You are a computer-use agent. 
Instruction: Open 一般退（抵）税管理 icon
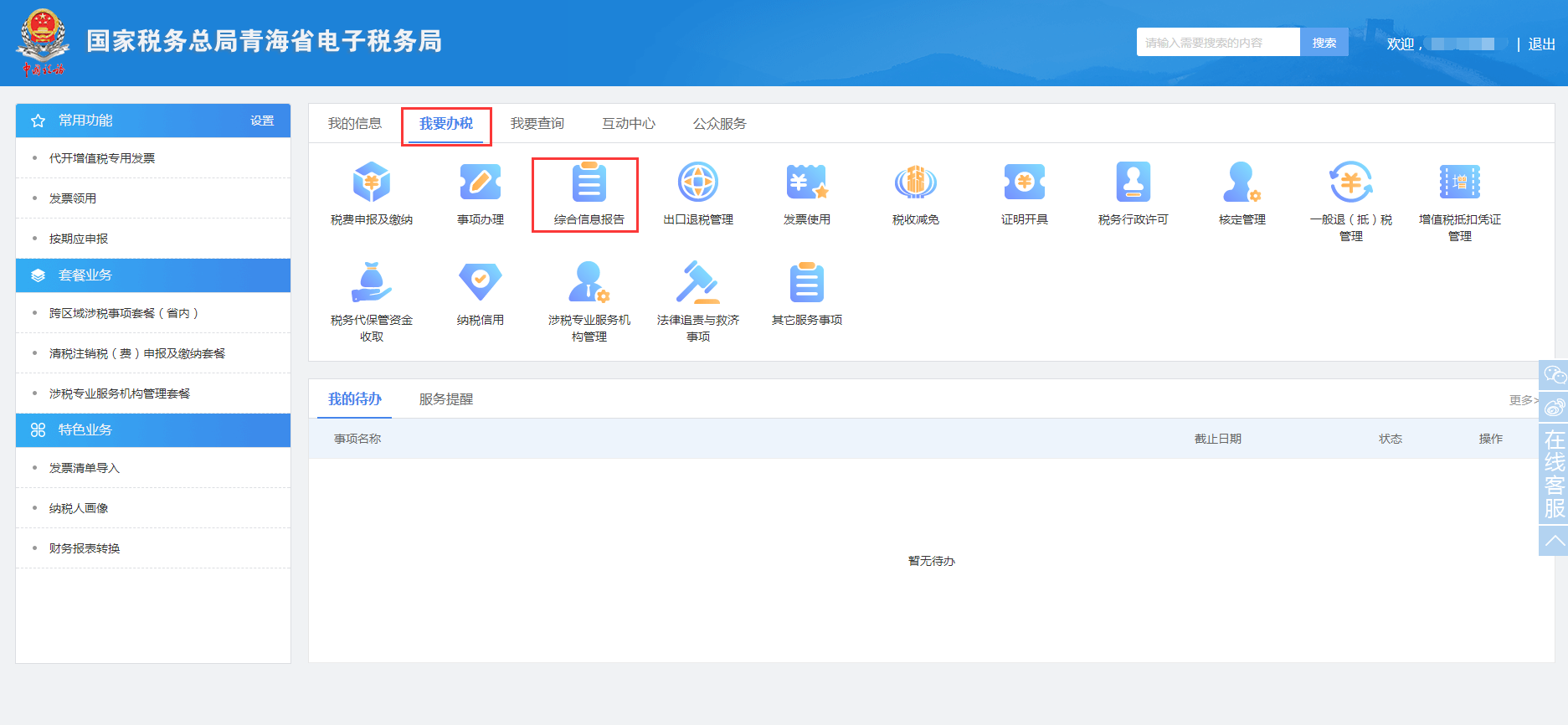(x=1351, y=182)
